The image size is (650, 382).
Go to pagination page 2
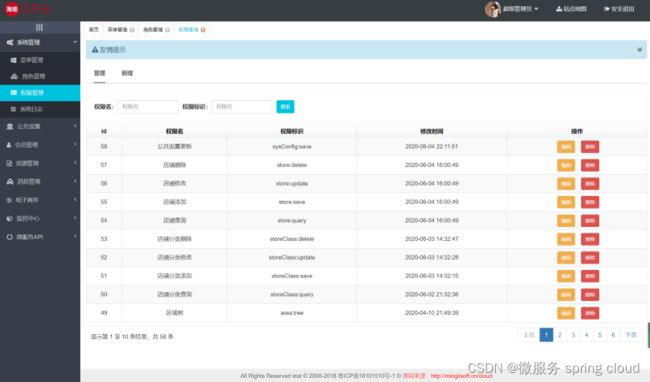point(560,335)
